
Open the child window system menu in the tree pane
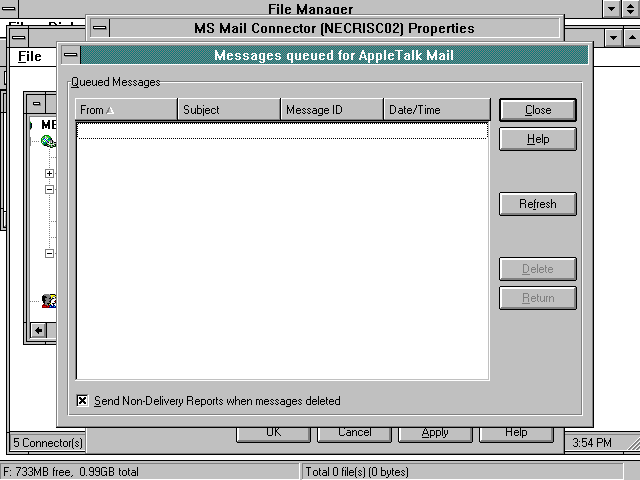coord(36,103)
